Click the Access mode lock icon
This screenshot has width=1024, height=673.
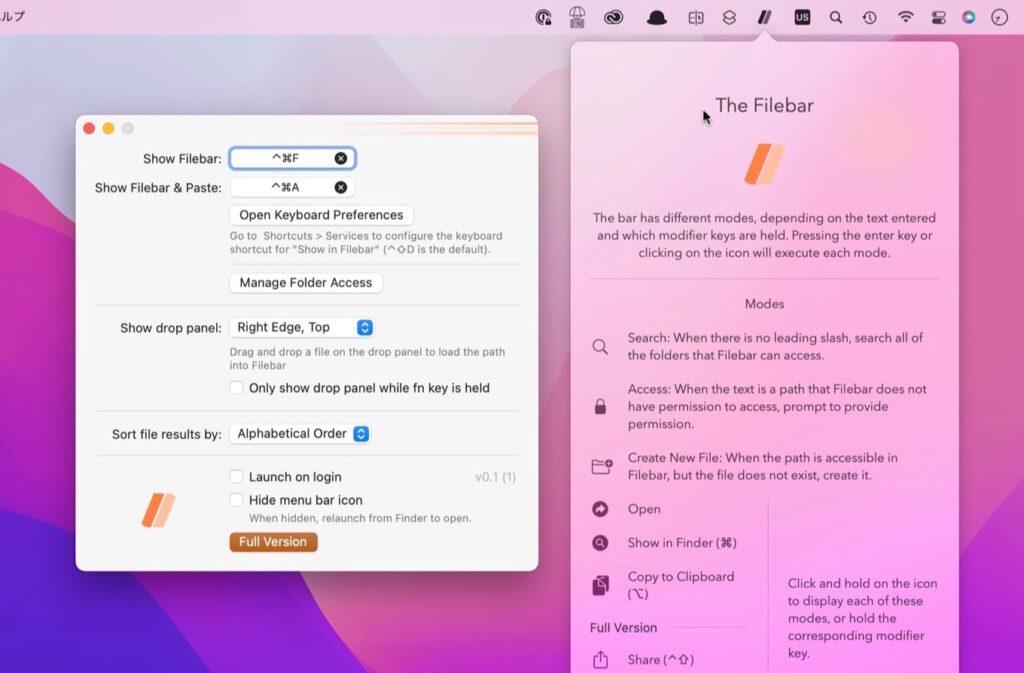click(x=600, y=406)
